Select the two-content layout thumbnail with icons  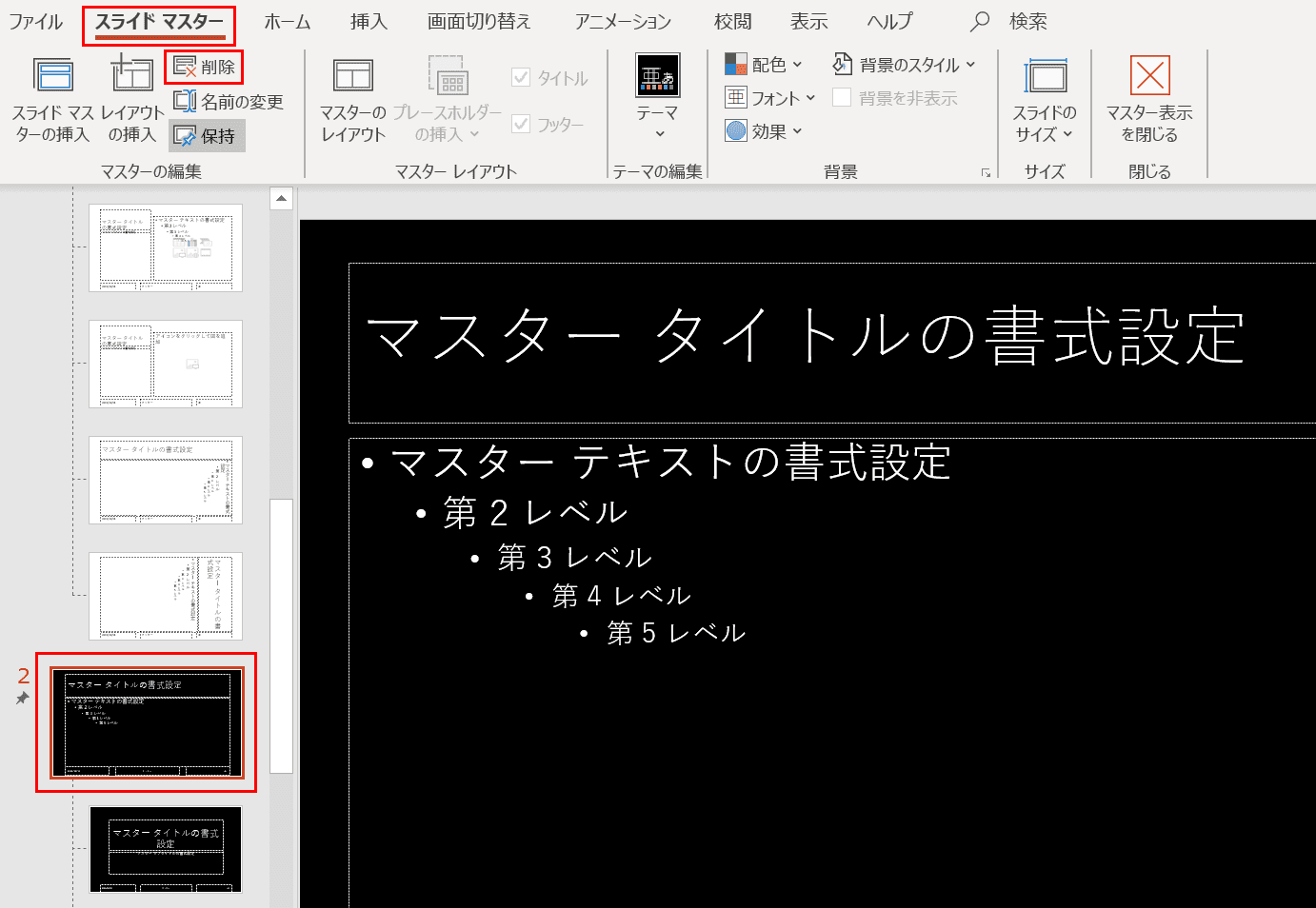166,247
